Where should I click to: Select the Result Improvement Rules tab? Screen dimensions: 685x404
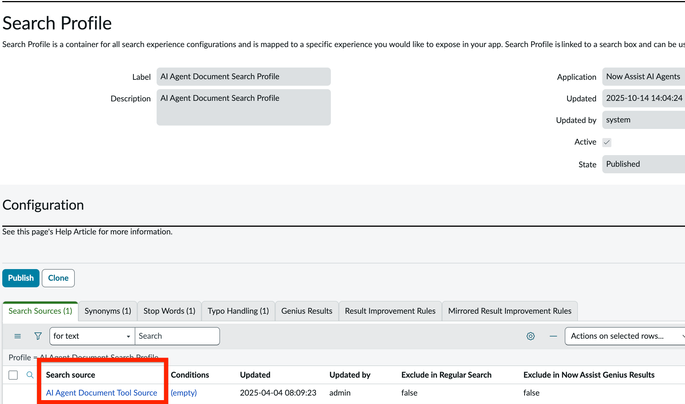point(389,311)
